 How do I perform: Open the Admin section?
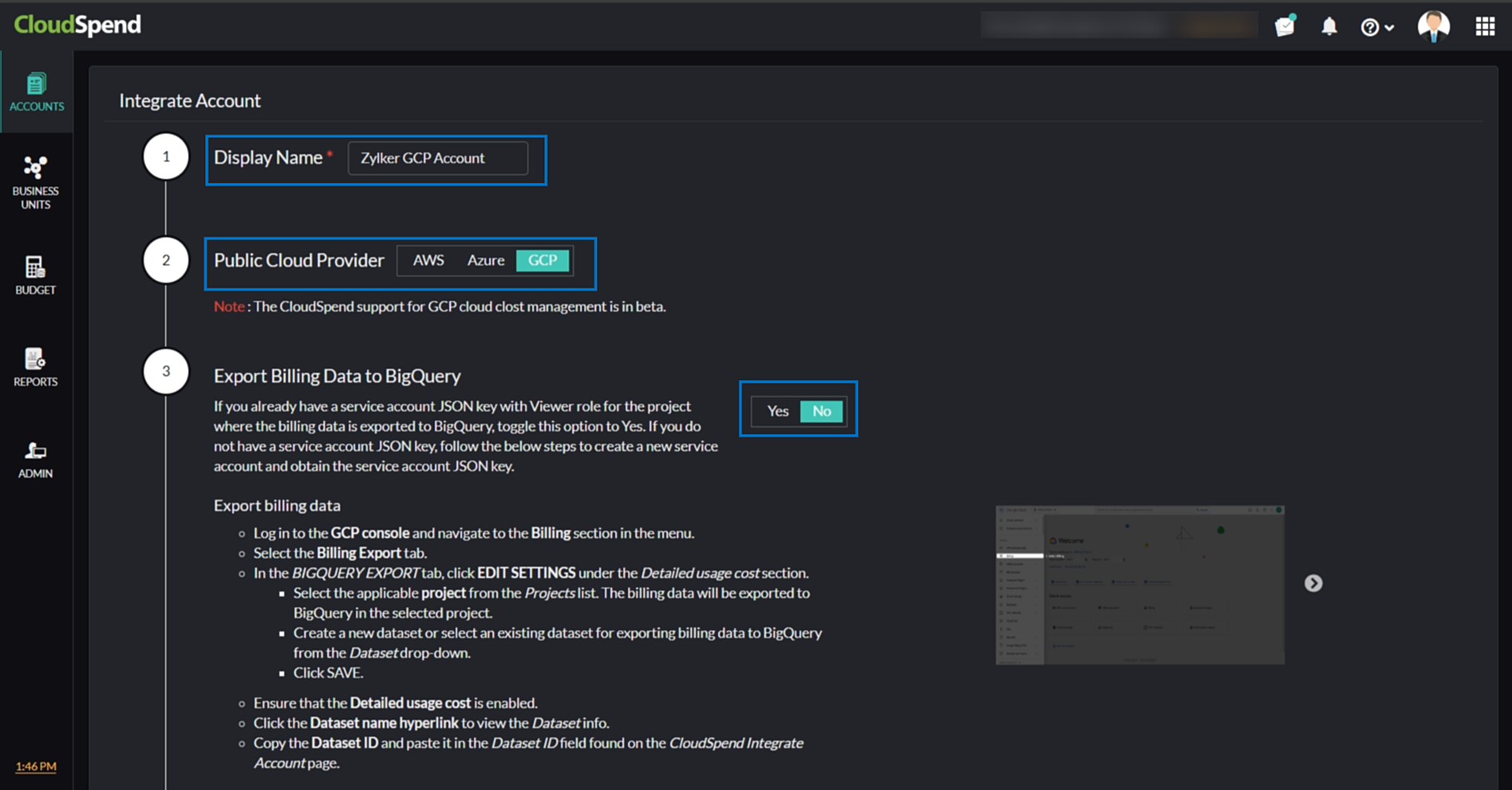[36, 460]
